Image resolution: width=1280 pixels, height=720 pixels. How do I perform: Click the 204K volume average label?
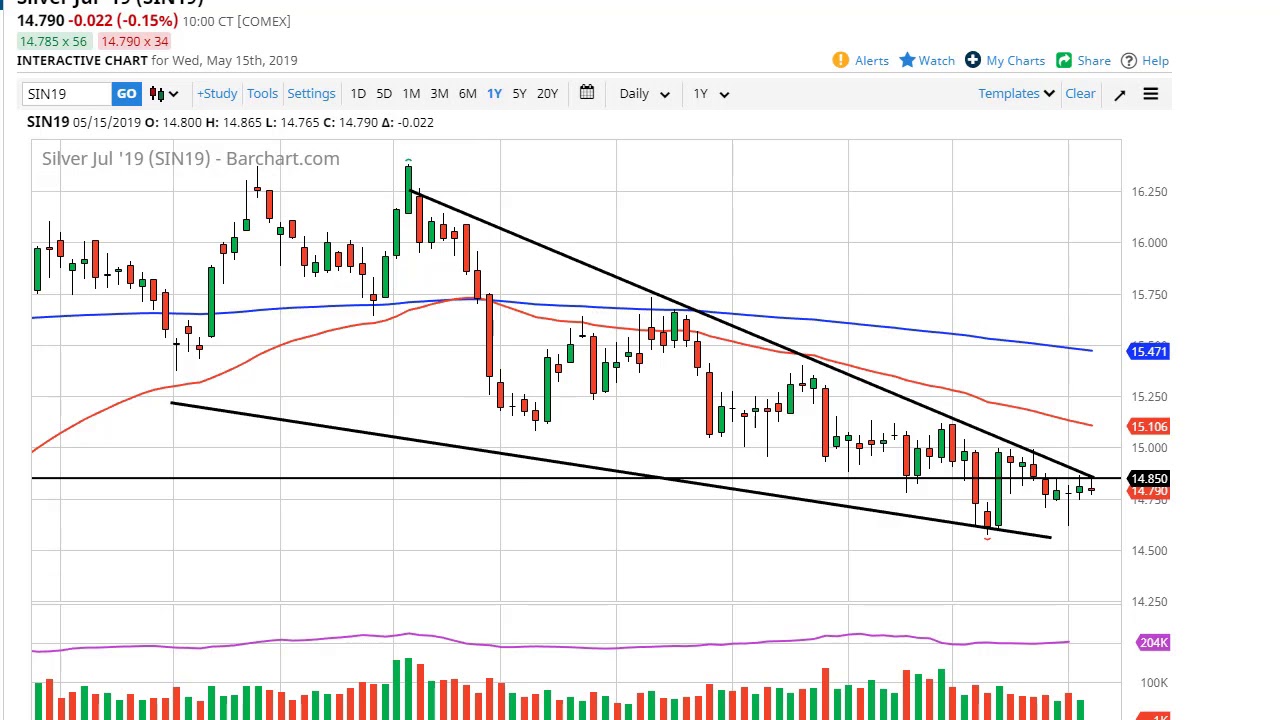click(1153, 642)
